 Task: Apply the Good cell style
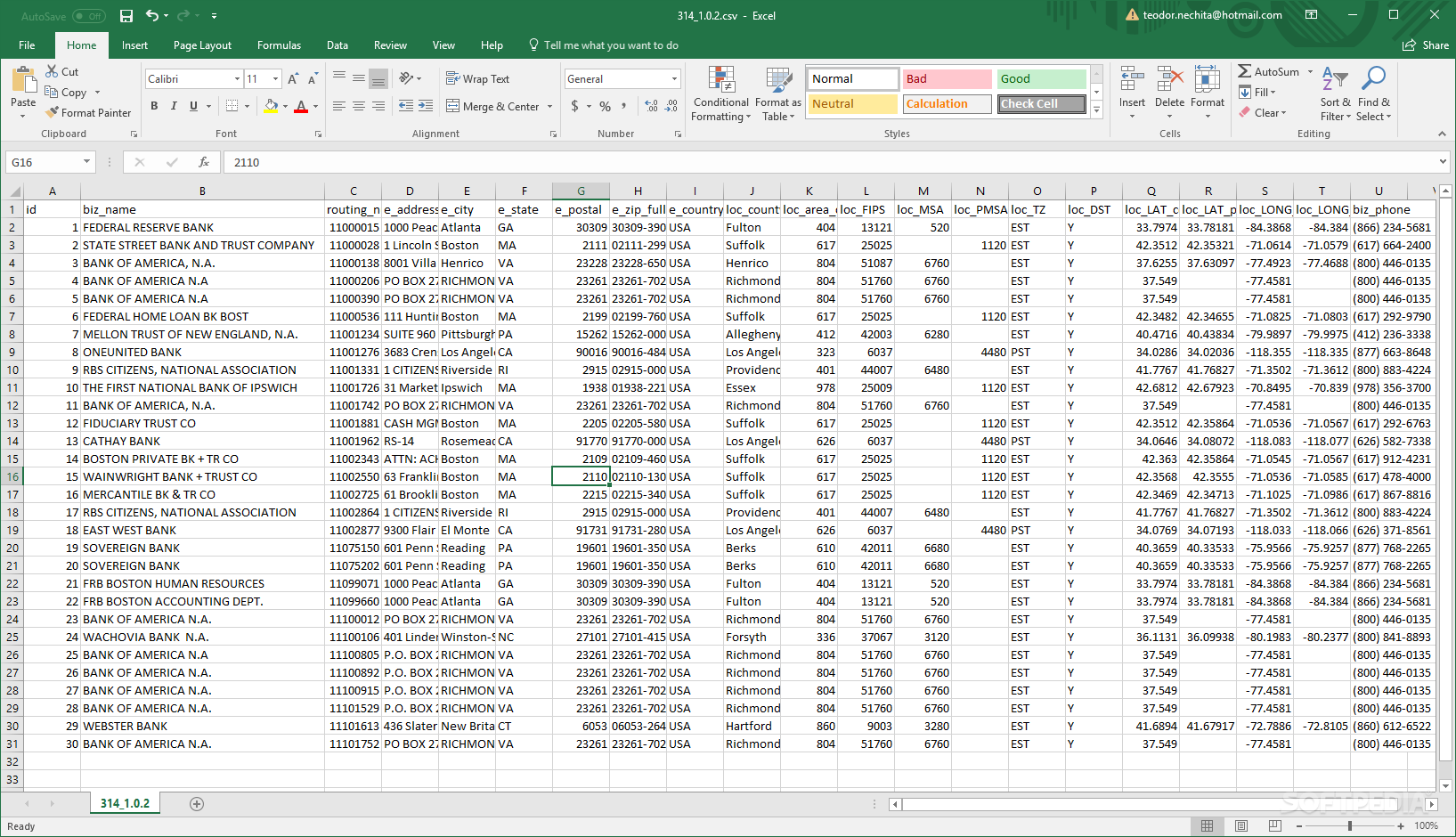[x=1040, y=79]
